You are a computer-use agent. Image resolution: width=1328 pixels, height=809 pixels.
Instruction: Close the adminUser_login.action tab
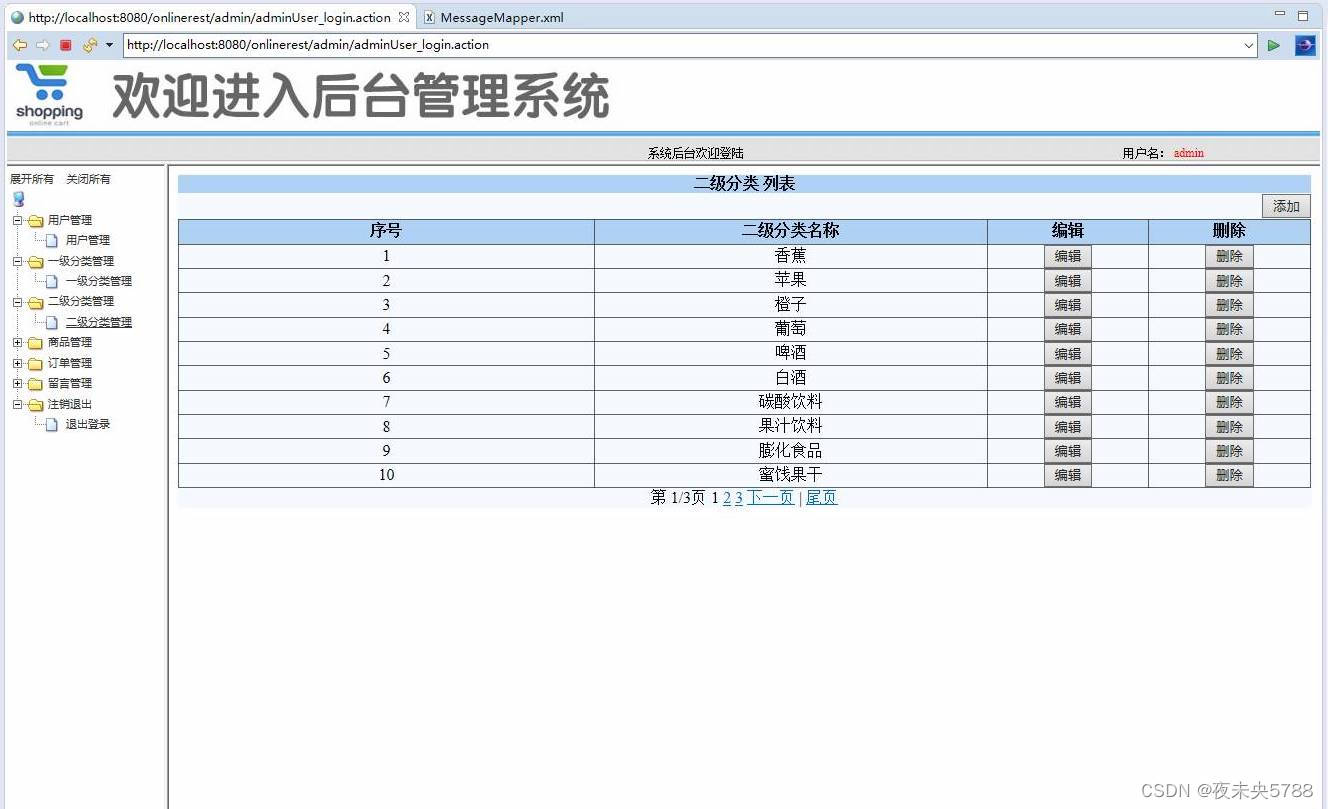[x=404, y=17]
